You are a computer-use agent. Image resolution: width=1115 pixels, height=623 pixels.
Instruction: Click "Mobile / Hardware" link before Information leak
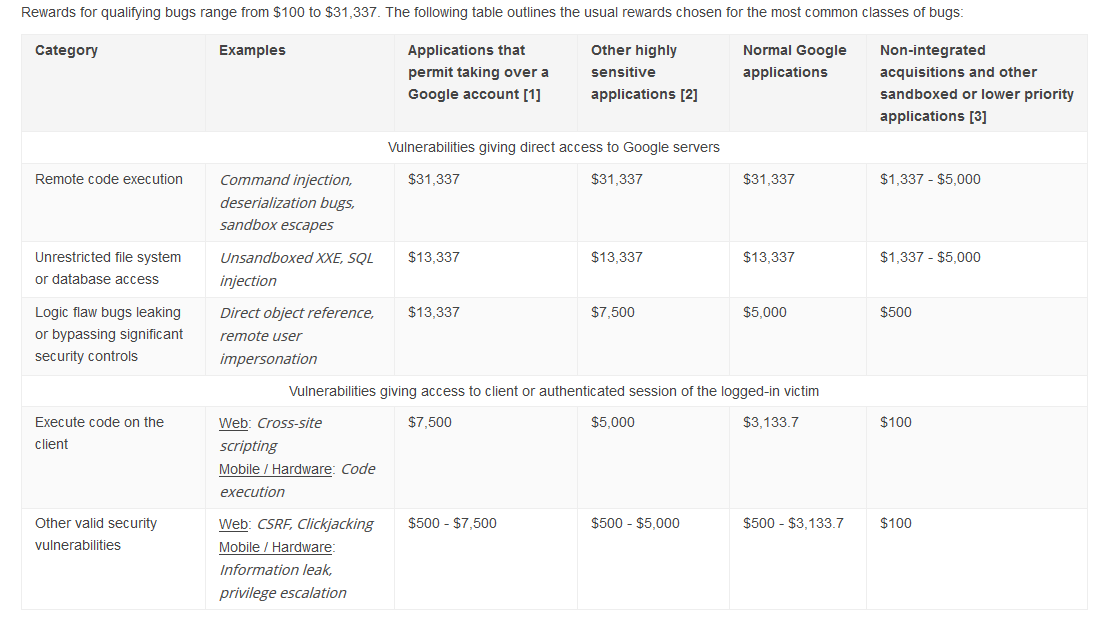click(275, 547)
